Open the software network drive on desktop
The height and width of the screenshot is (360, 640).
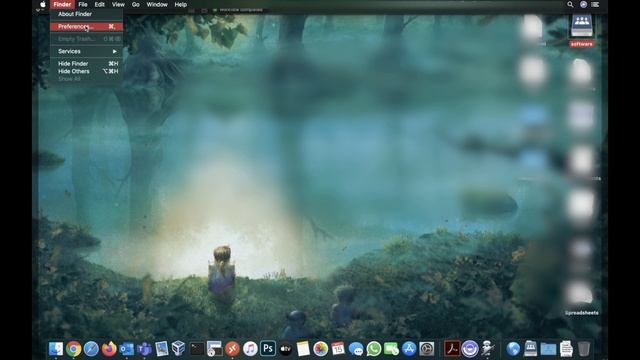[x=581, y=29]
